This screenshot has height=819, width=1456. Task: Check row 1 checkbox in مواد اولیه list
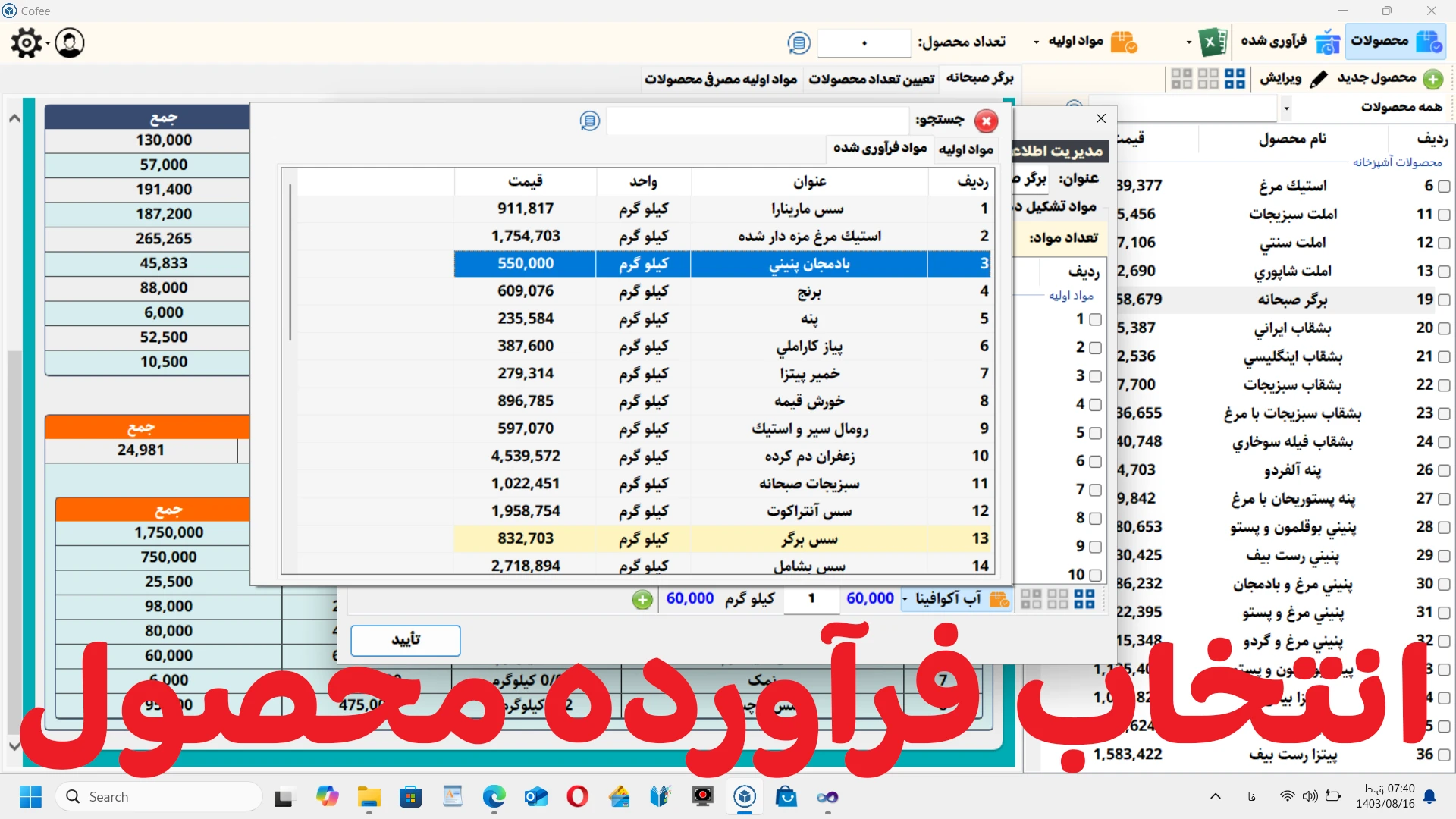[x=1095, y=319]
